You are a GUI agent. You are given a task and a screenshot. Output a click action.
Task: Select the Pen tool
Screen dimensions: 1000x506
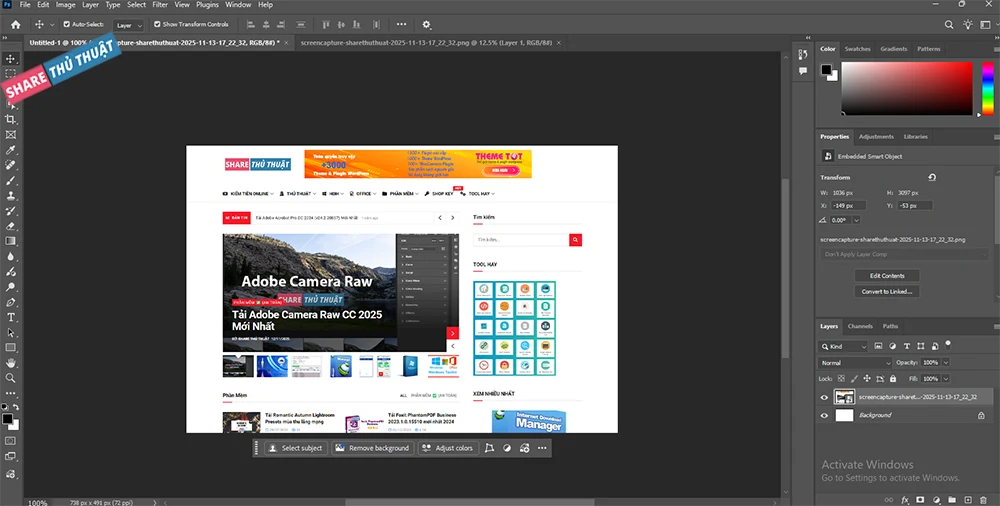pos(10,302)
